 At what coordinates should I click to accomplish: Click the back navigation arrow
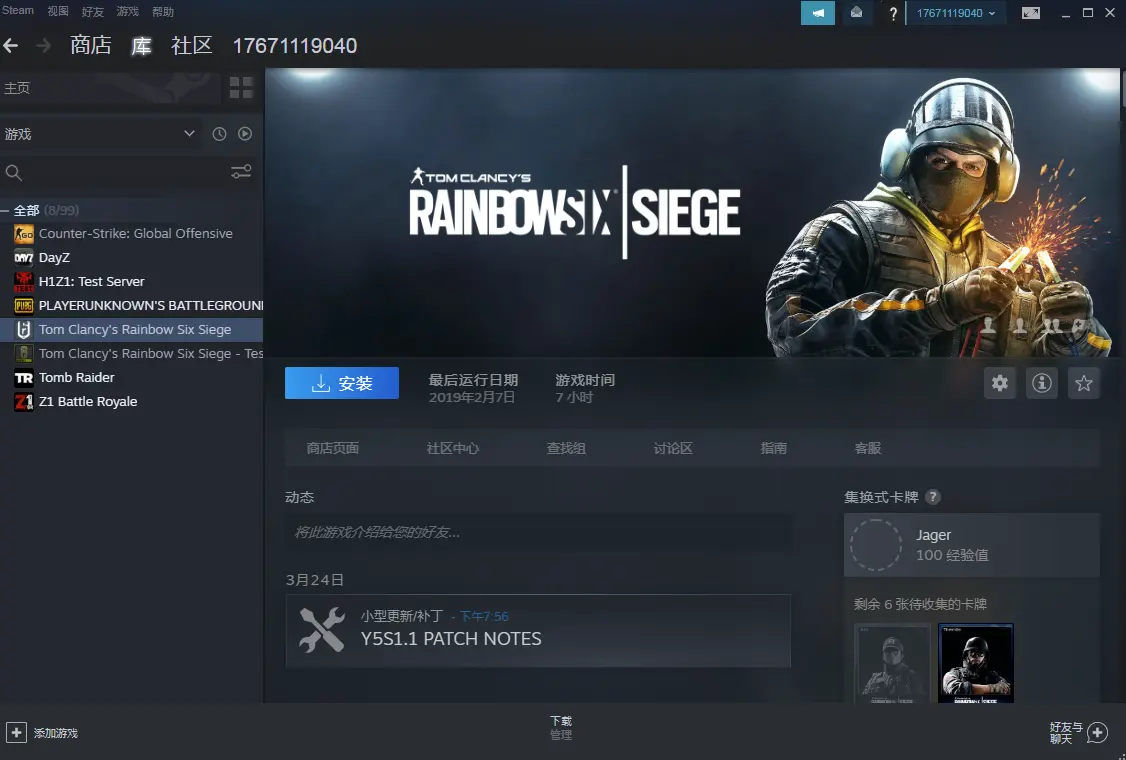tap(11, 46)
